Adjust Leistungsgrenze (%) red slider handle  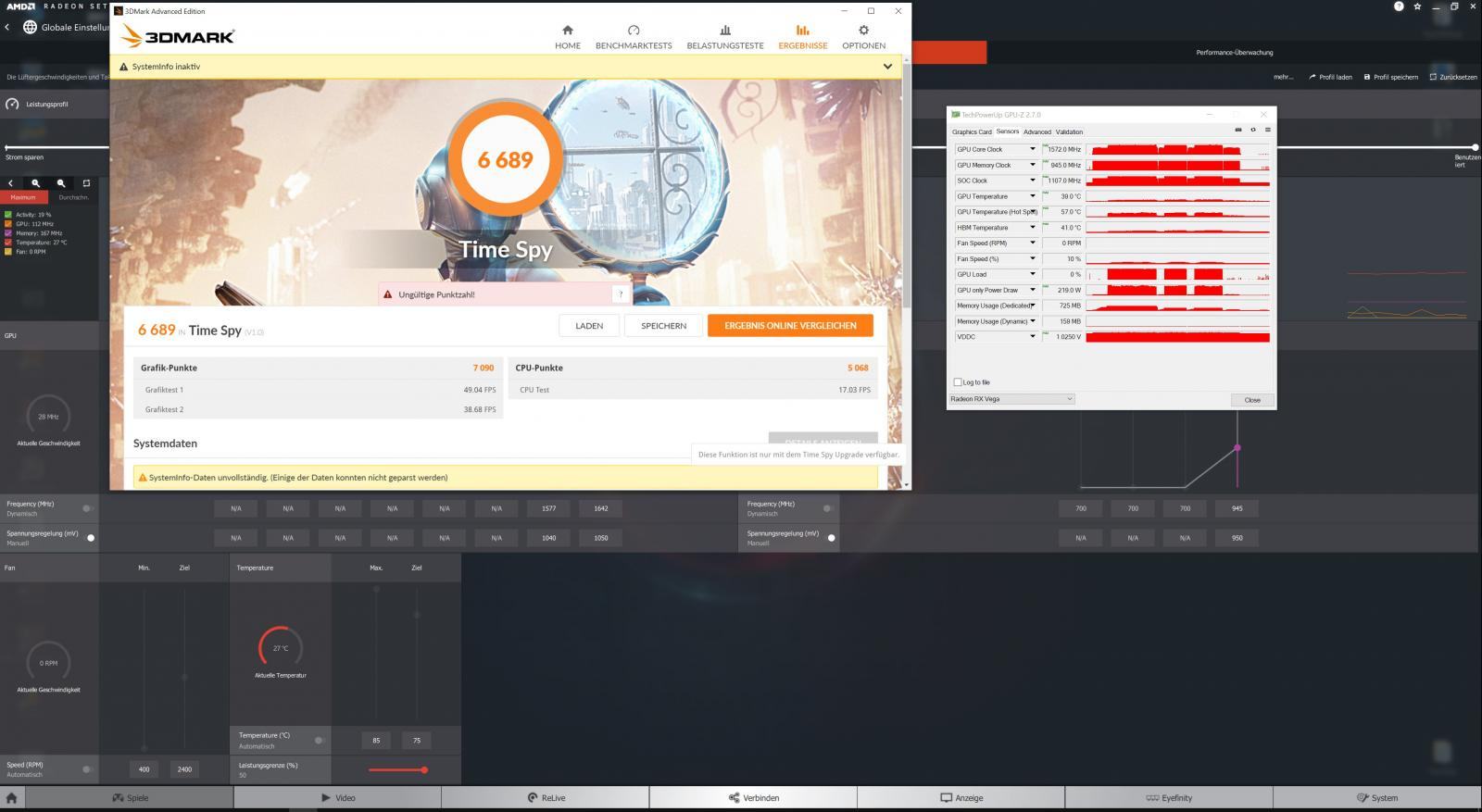(x=424, y=769)
